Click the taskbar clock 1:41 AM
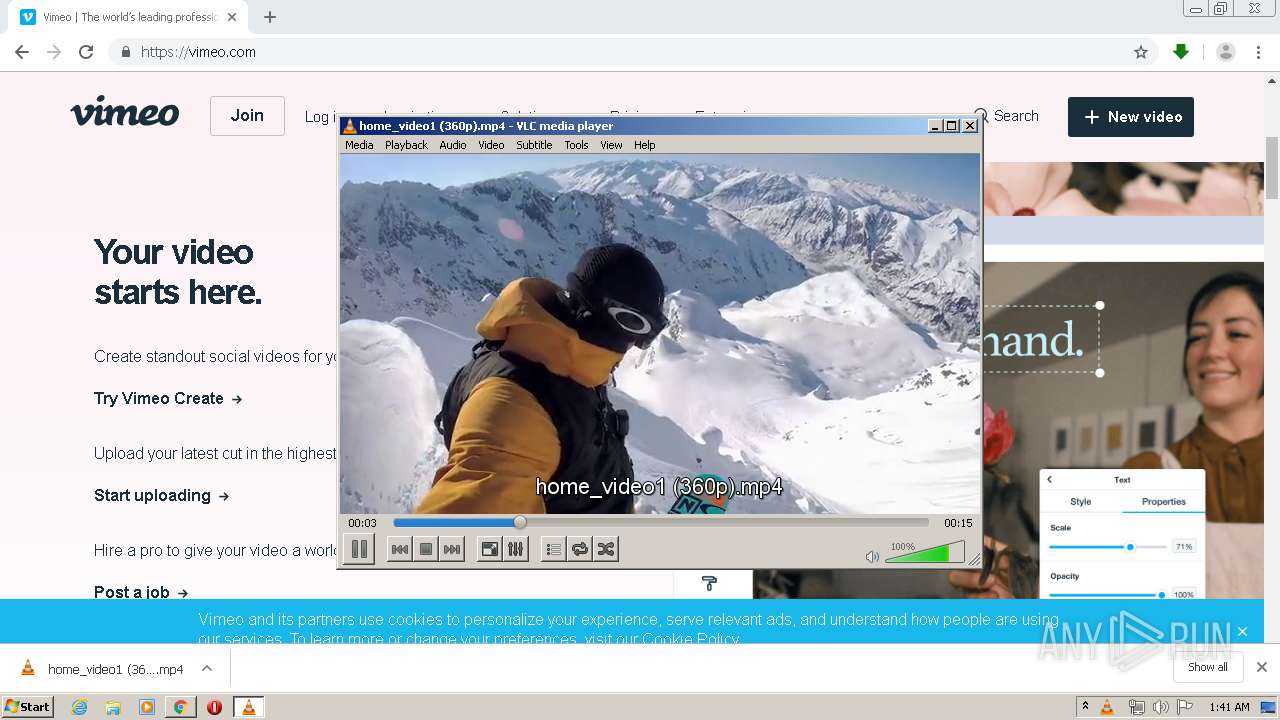 click(x=1229, y=707)
